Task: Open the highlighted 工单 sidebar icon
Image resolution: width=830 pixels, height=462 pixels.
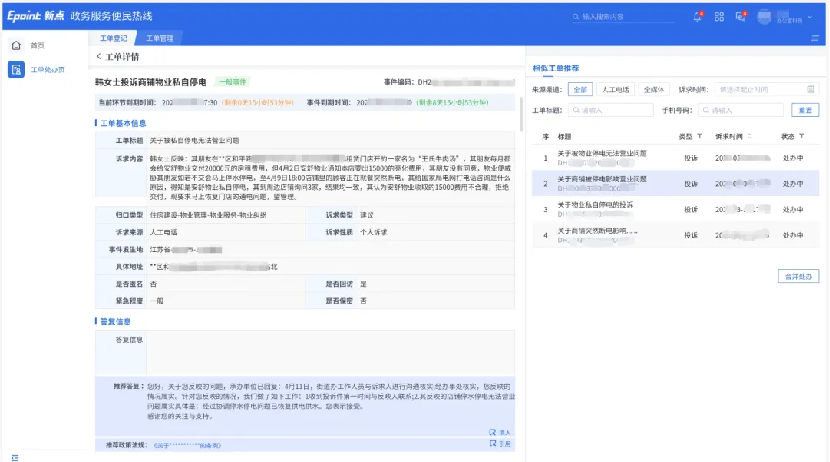Action: point(16,69)
